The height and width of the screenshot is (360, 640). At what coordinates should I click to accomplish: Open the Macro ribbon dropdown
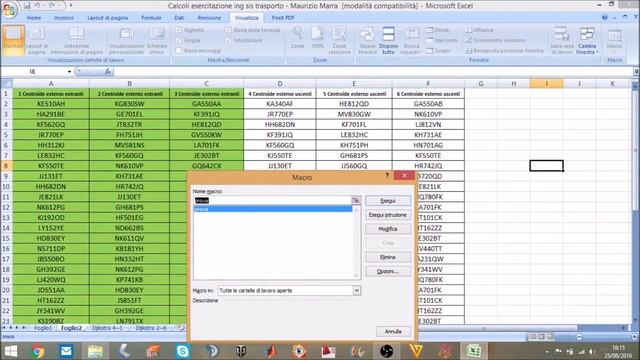(614, 40)
